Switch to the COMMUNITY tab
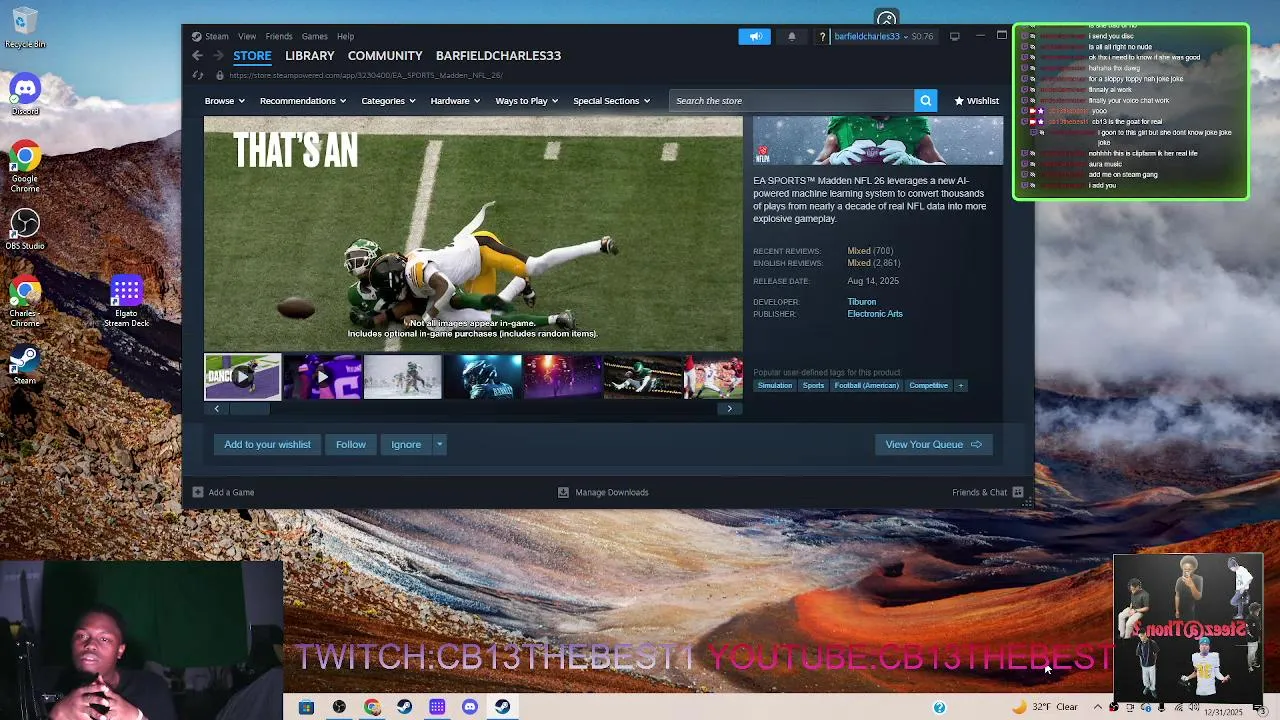The width and height of the screenshot is (1280, 720). (385, 56)
